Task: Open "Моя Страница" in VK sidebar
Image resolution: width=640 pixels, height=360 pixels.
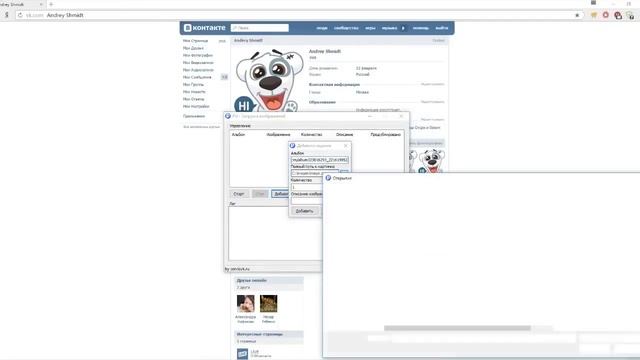Action: click(196, 41)
